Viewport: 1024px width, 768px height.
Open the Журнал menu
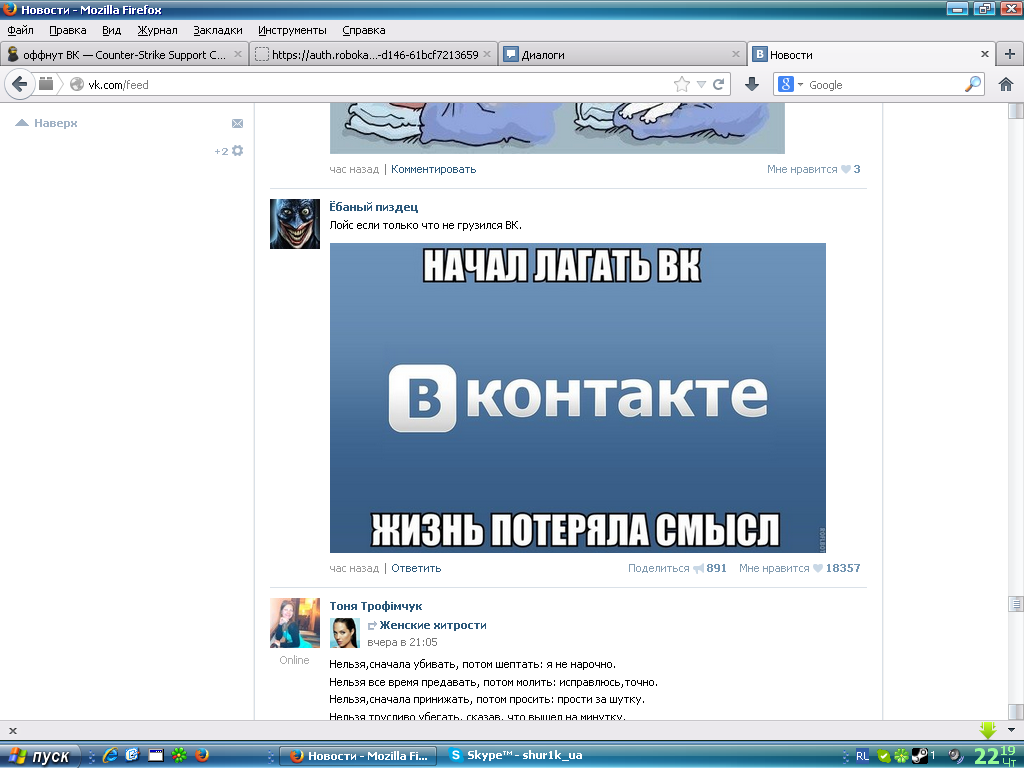(x=157, y=30)
